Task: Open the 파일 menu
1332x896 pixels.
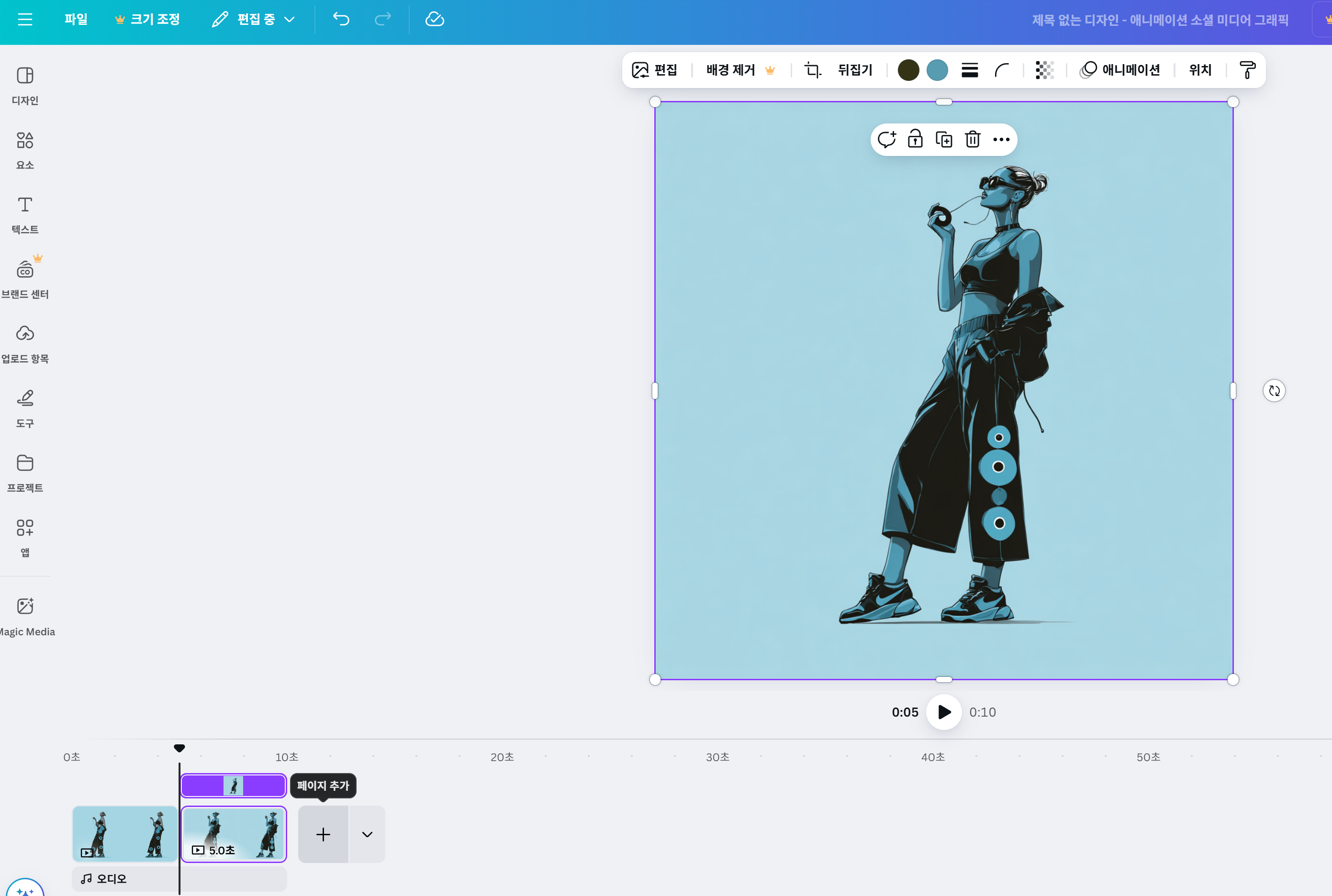Action: pyautogui.click(x=76, y=20)
